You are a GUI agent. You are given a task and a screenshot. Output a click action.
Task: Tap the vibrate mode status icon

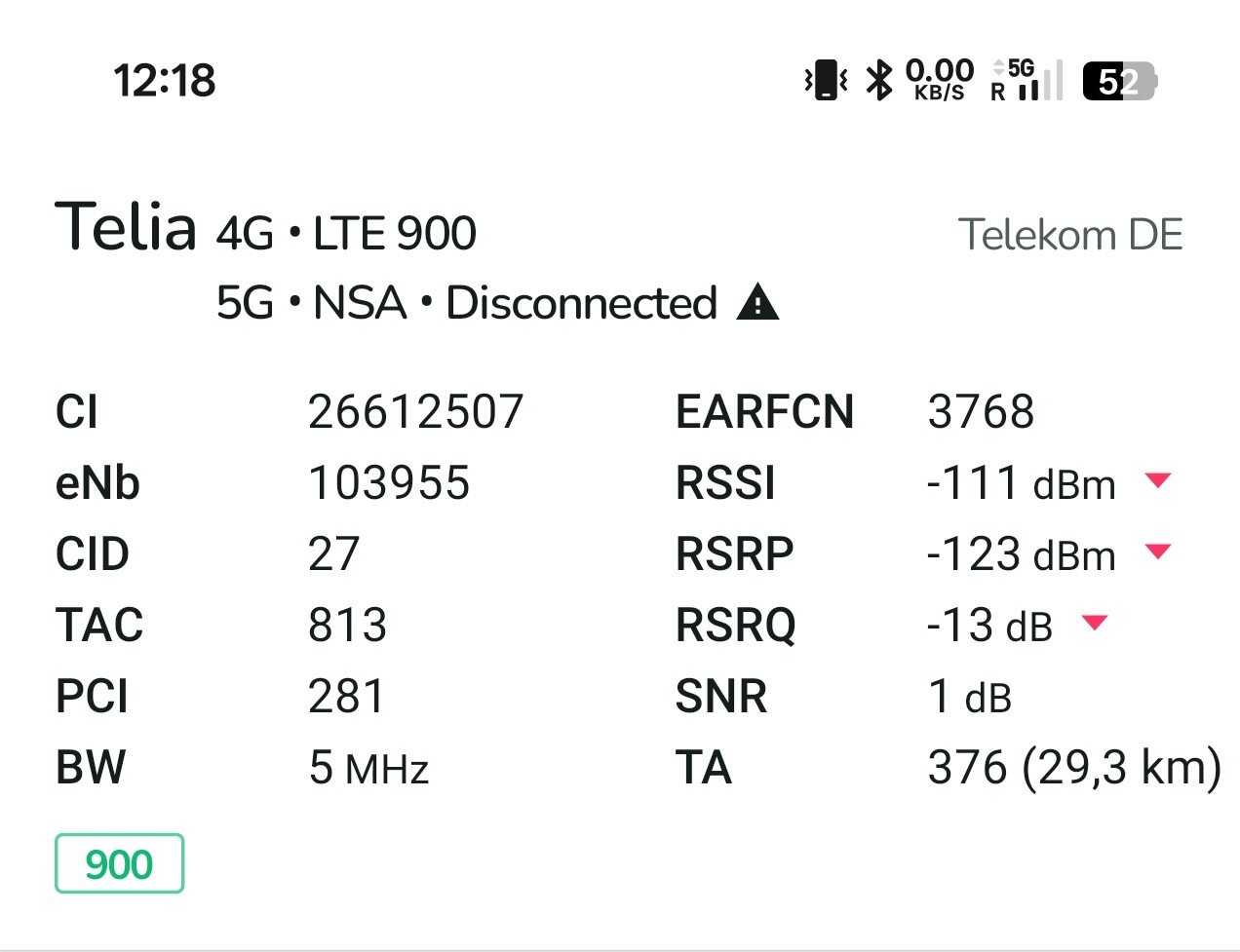(x=826, y=80)
